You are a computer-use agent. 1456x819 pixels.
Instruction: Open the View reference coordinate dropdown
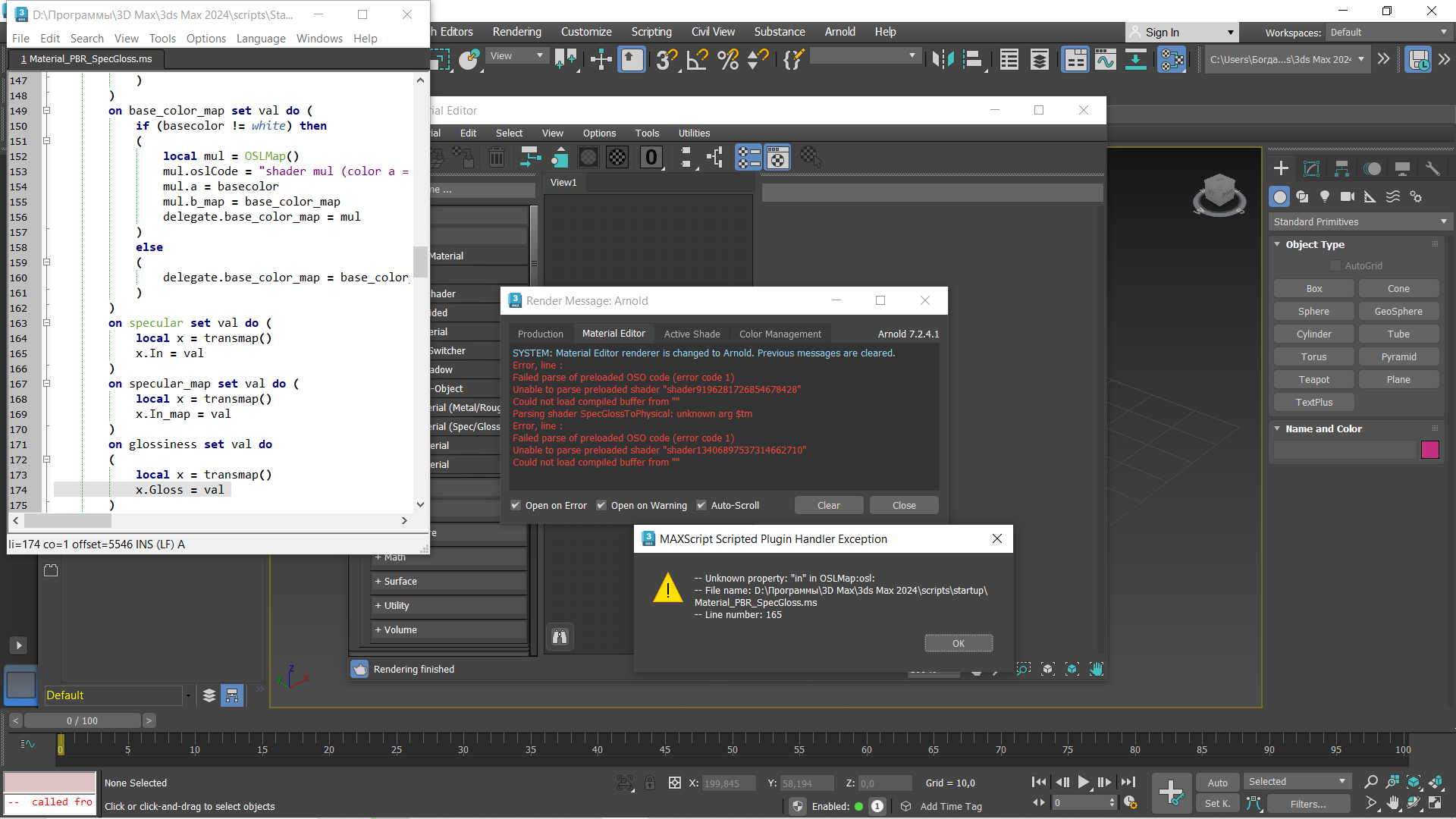[516, 55]
